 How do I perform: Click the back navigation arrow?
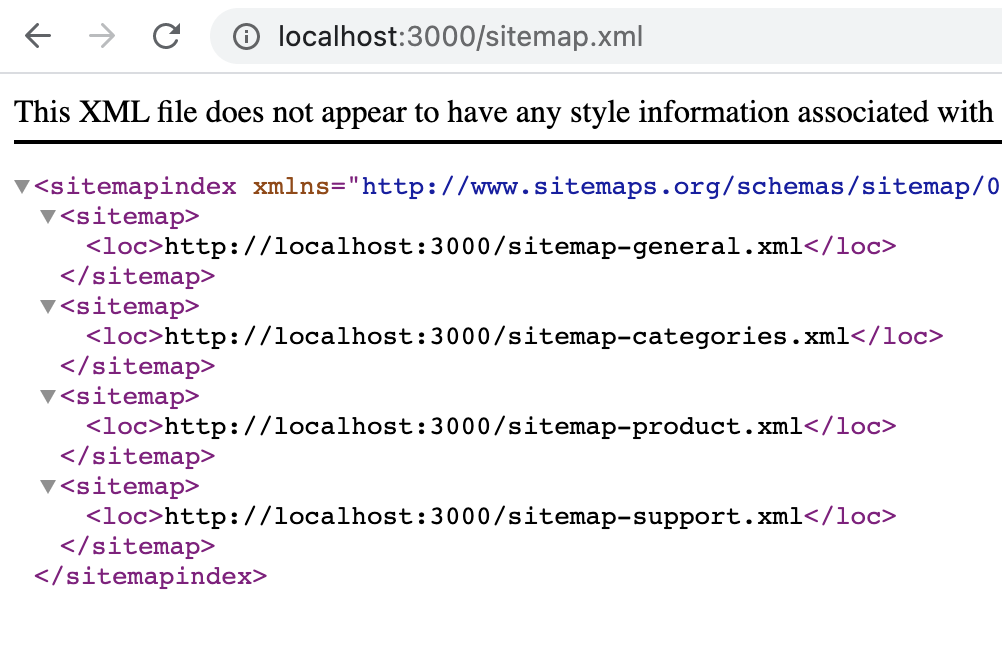click(37, 35)
